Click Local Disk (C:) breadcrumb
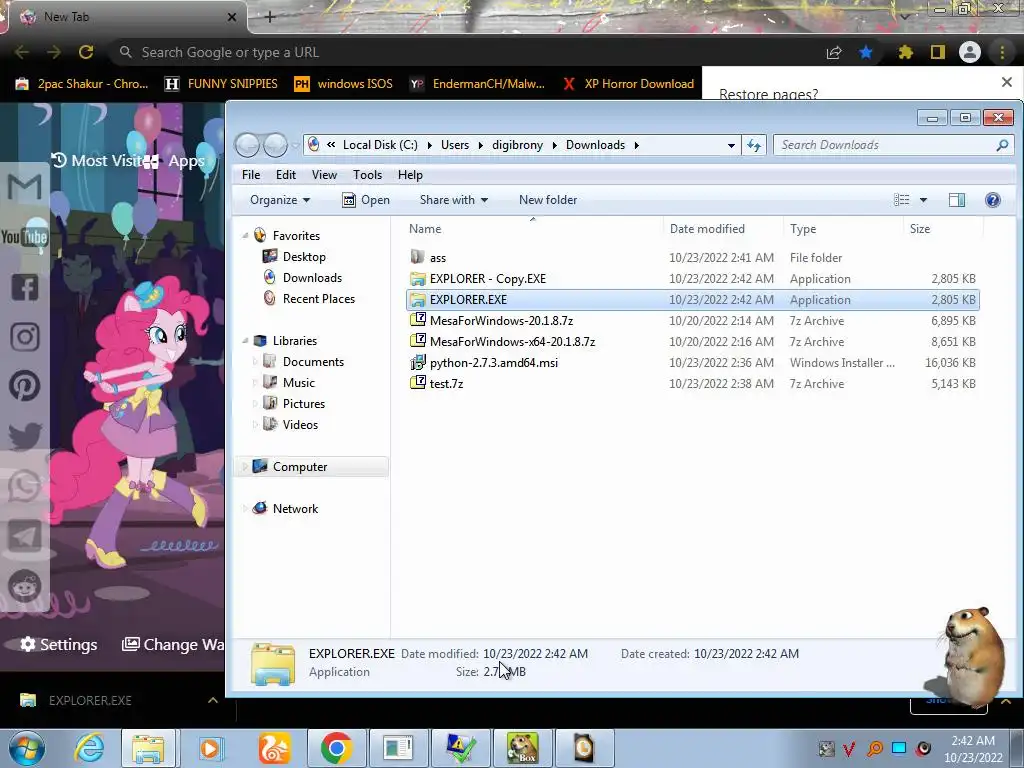This screenshot has height=768, width=1024. pos(380,145)
